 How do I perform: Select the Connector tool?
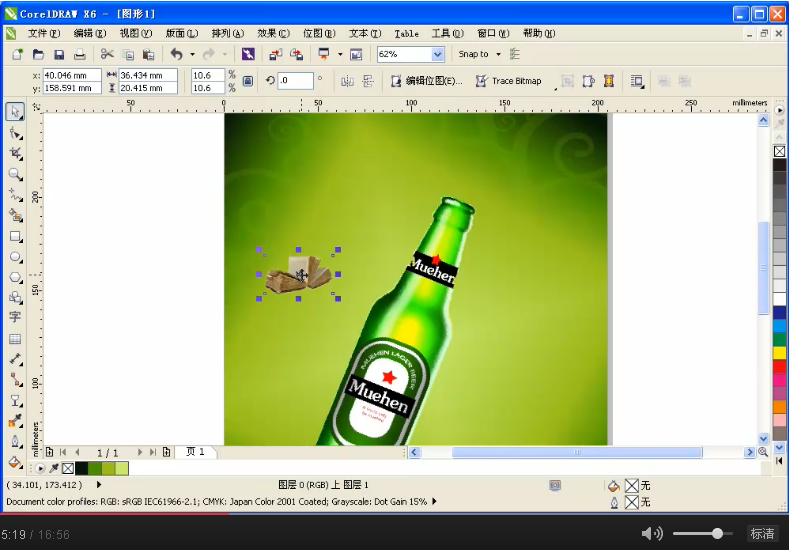pos(15,380)
